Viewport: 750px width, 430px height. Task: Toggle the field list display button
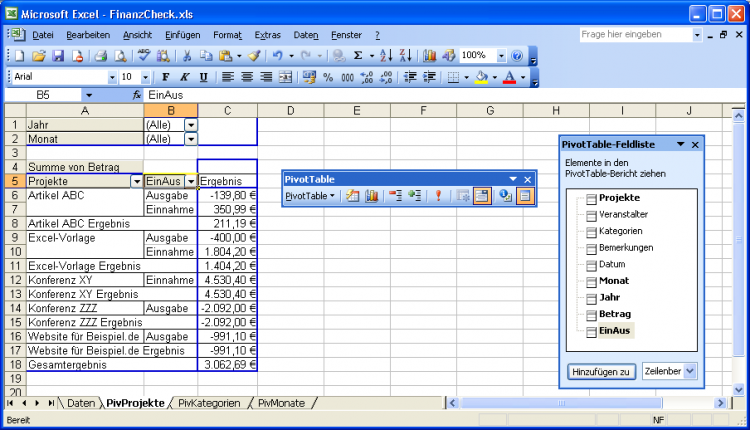click(x=524, y=196)
